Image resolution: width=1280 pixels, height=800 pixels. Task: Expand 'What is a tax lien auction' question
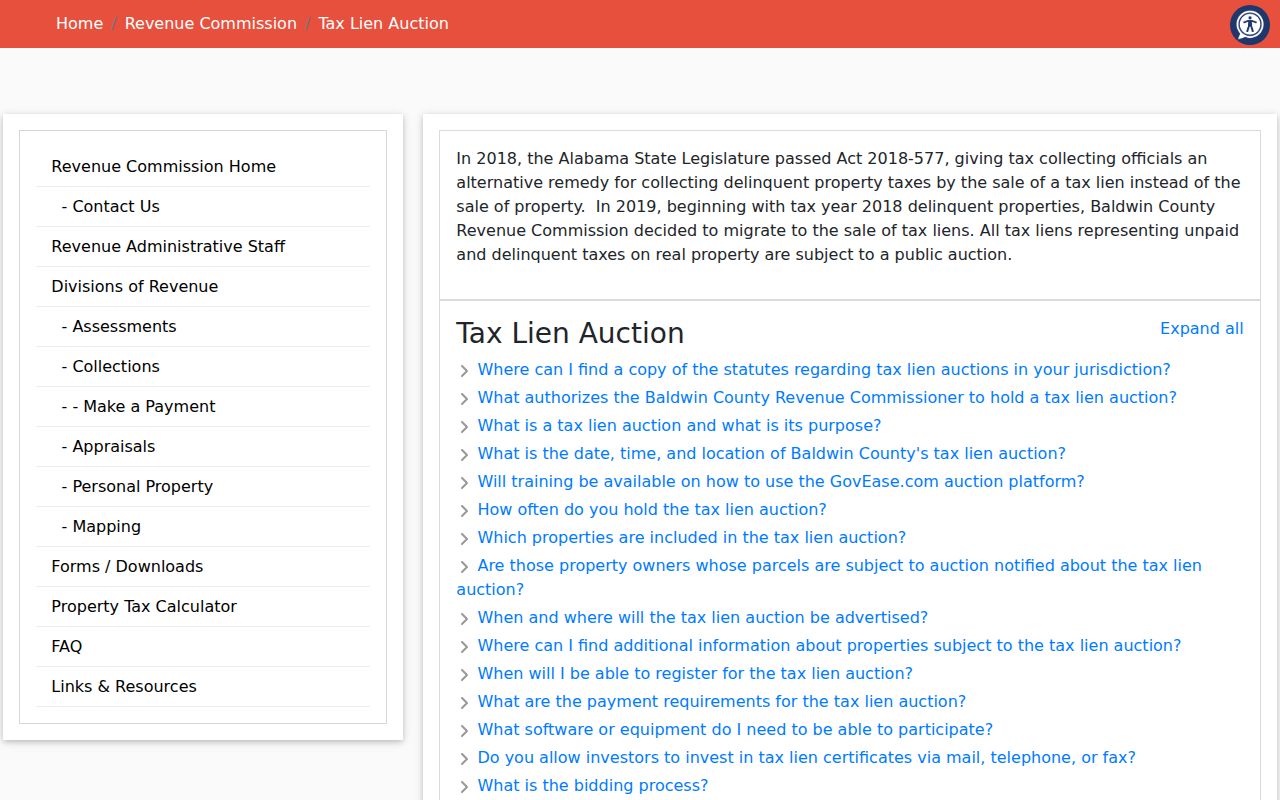point(679,425)
